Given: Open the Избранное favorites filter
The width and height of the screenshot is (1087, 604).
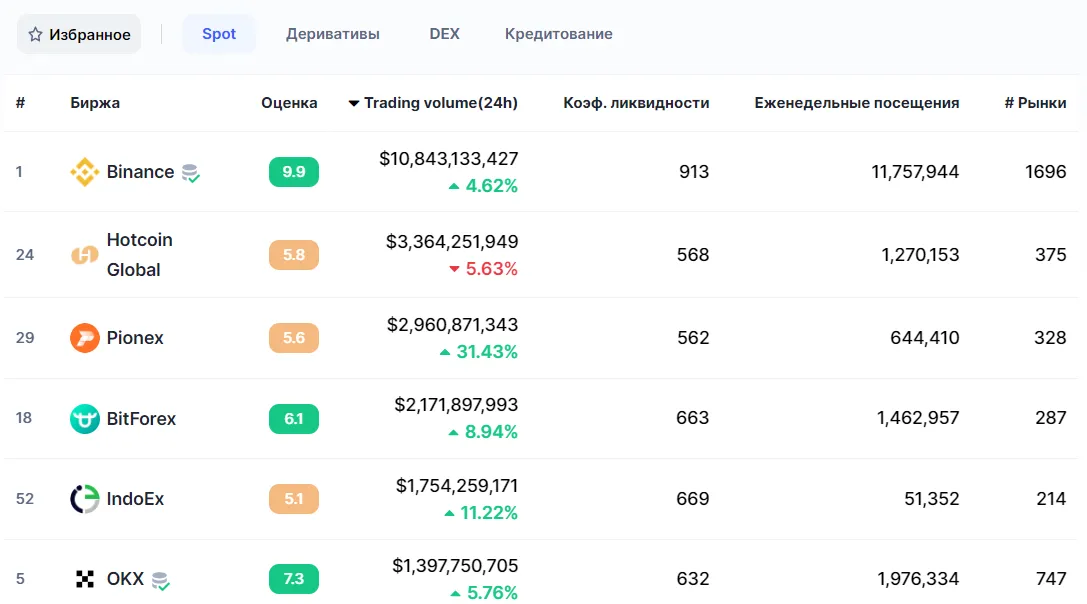Looking at the screenshot, I should pyautogui.click(x=79, y=34).
